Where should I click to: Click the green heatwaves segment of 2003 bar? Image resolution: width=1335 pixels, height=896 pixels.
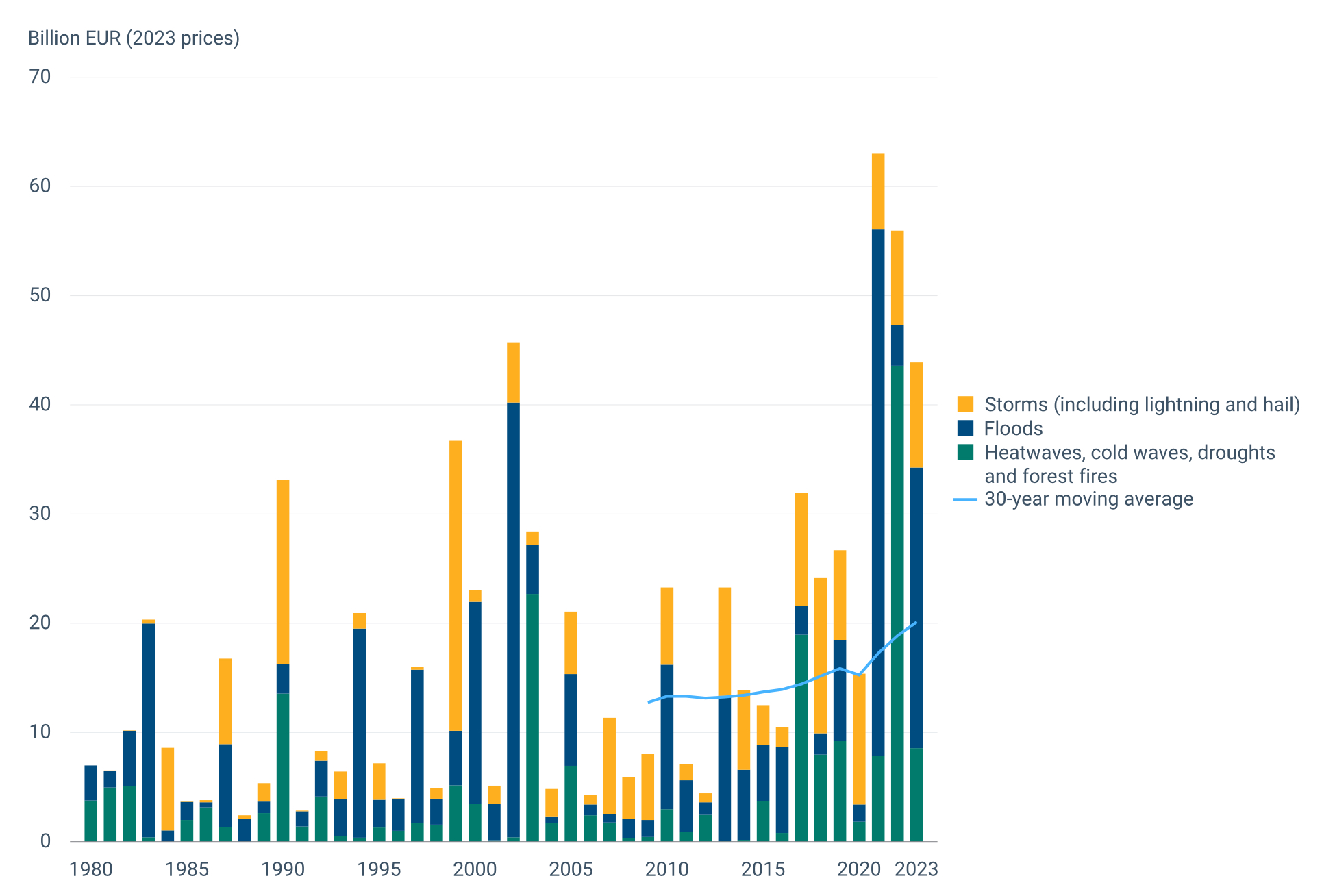tap(532, 717)
